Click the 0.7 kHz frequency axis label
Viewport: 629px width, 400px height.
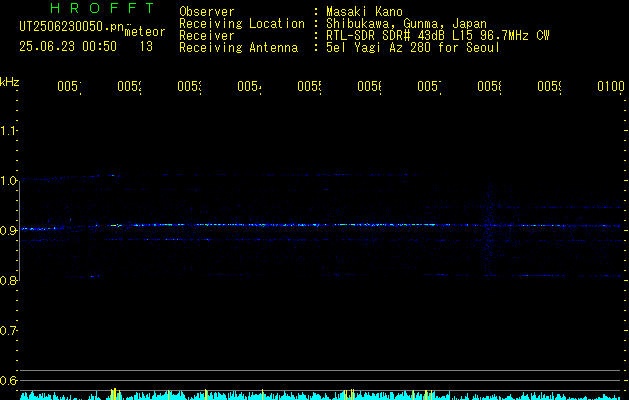(x=8, y=330)
